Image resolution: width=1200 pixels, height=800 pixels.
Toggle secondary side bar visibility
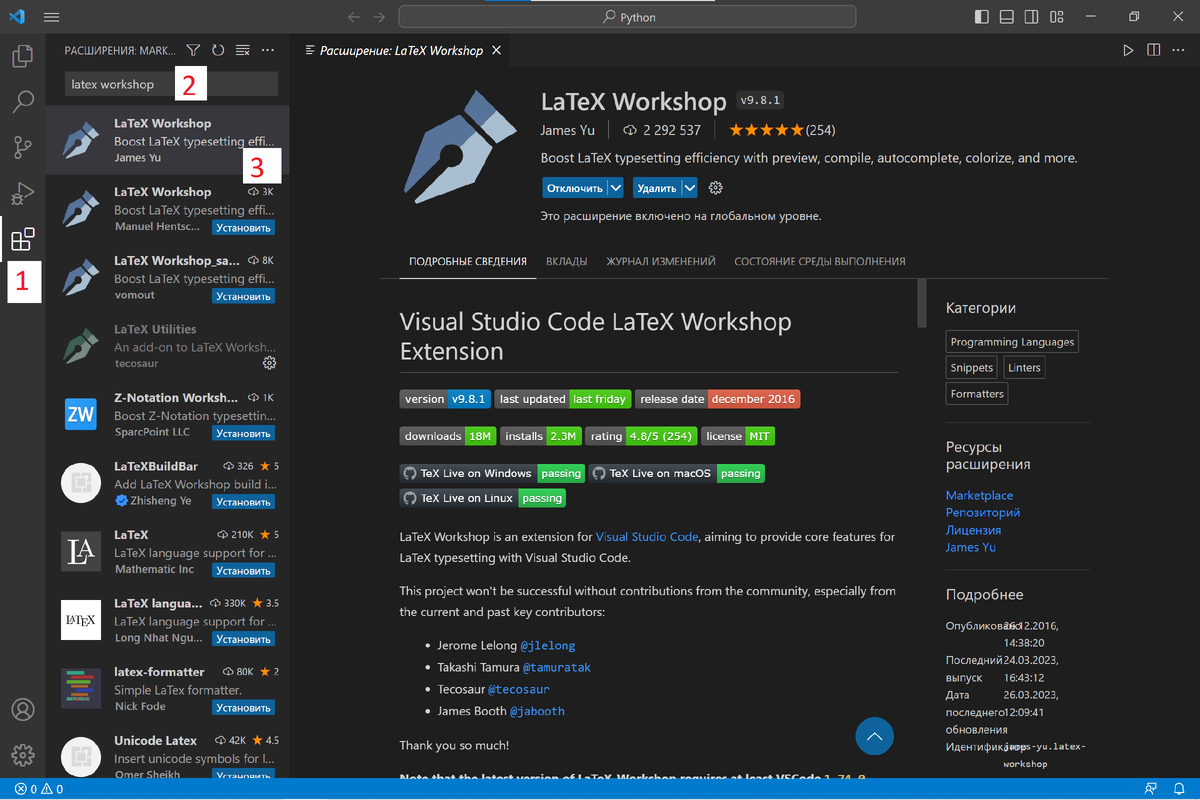click(x=1031, y=17)
